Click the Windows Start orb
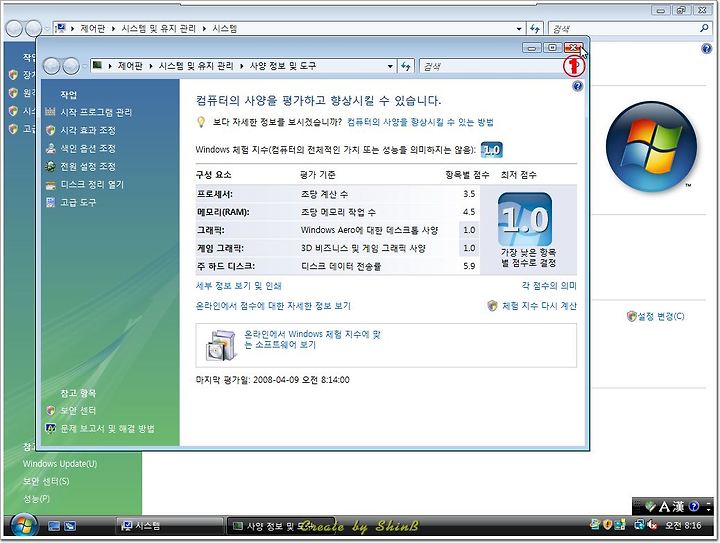This screenshot has height=543, width=720. click(x=24, y=525)
